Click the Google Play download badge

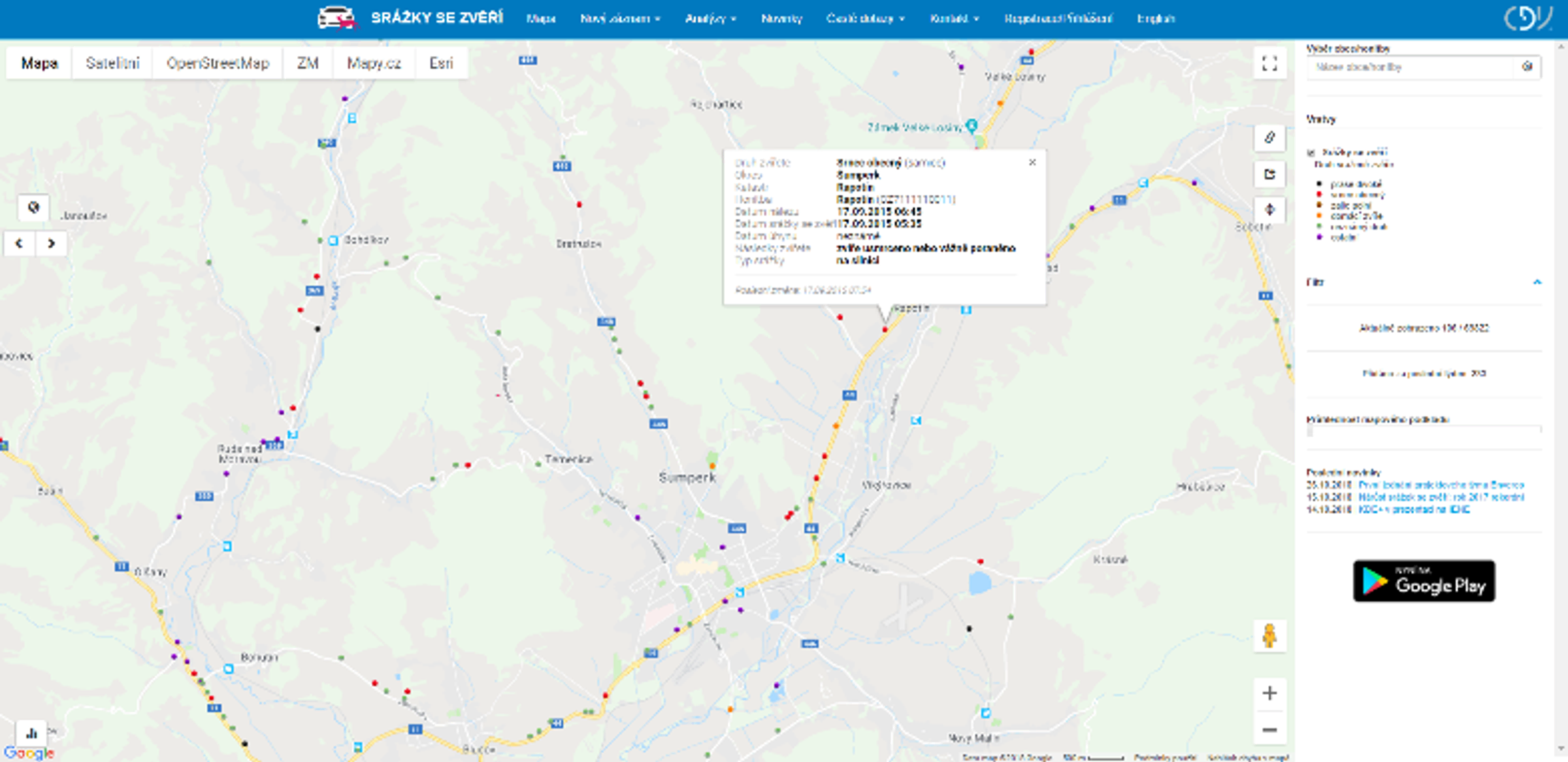1424,581
